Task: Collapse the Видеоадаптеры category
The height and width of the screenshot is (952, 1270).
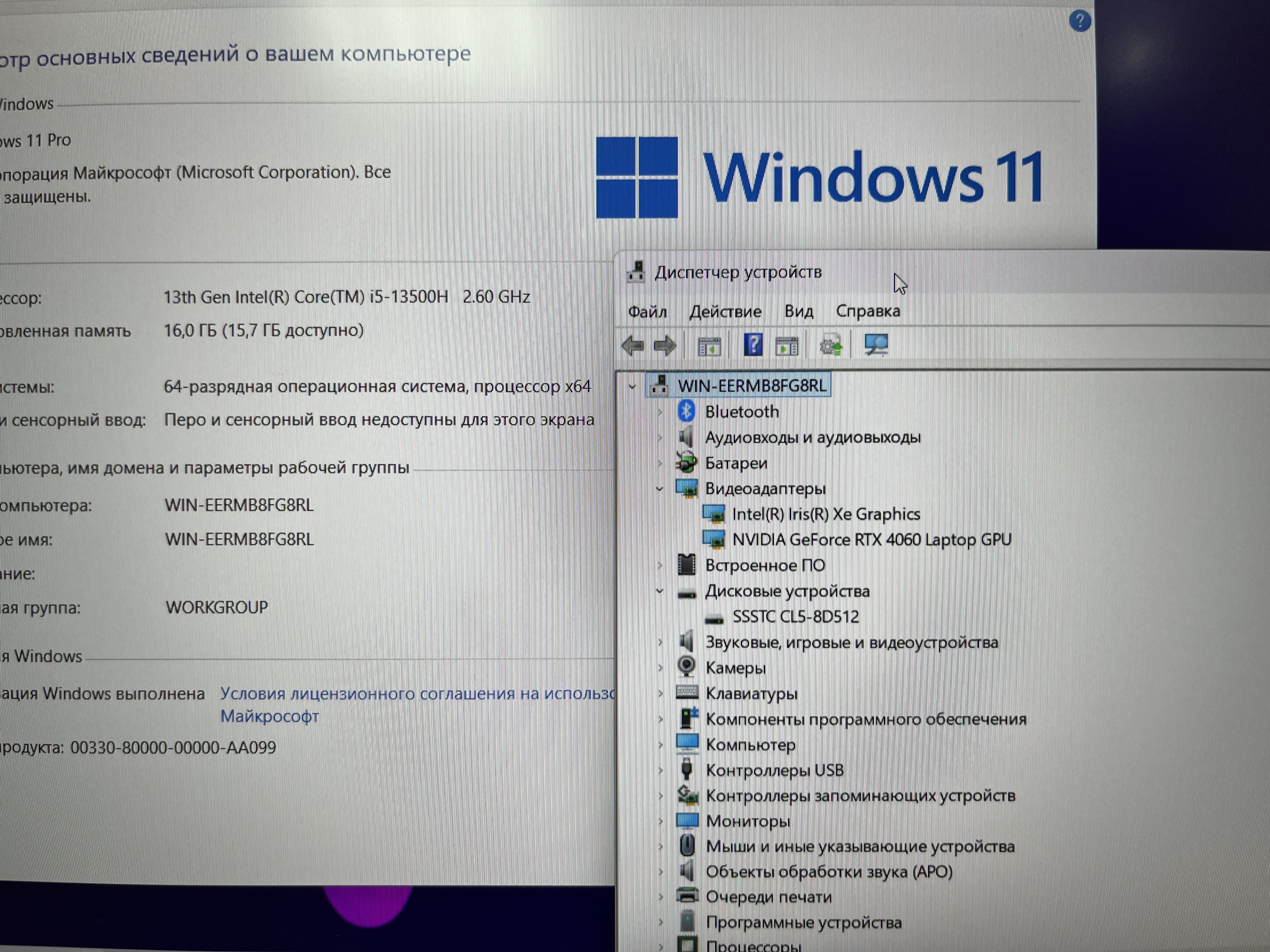Action: pyautogui.click(x=660, y=489)
